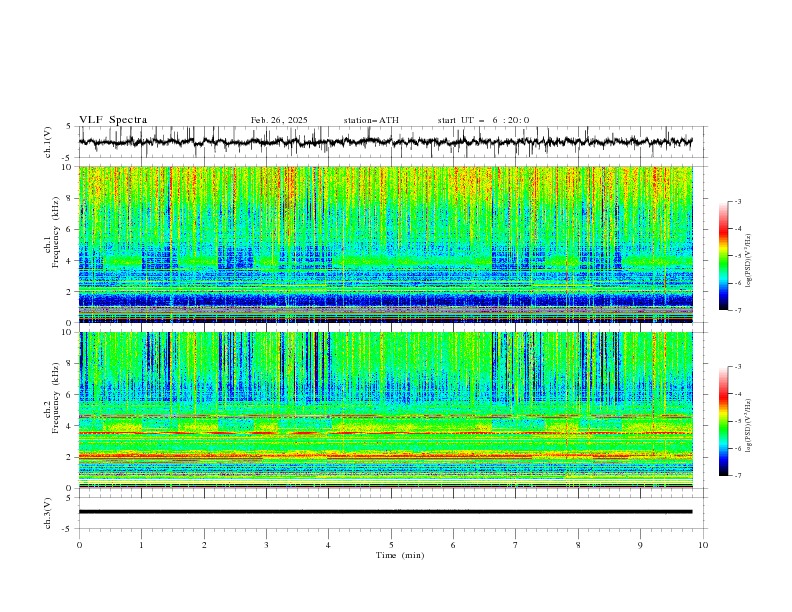Click the ch.2 spectrogram color scale bar
Screen dimensions: 792x612
click(x=723, y=421)
